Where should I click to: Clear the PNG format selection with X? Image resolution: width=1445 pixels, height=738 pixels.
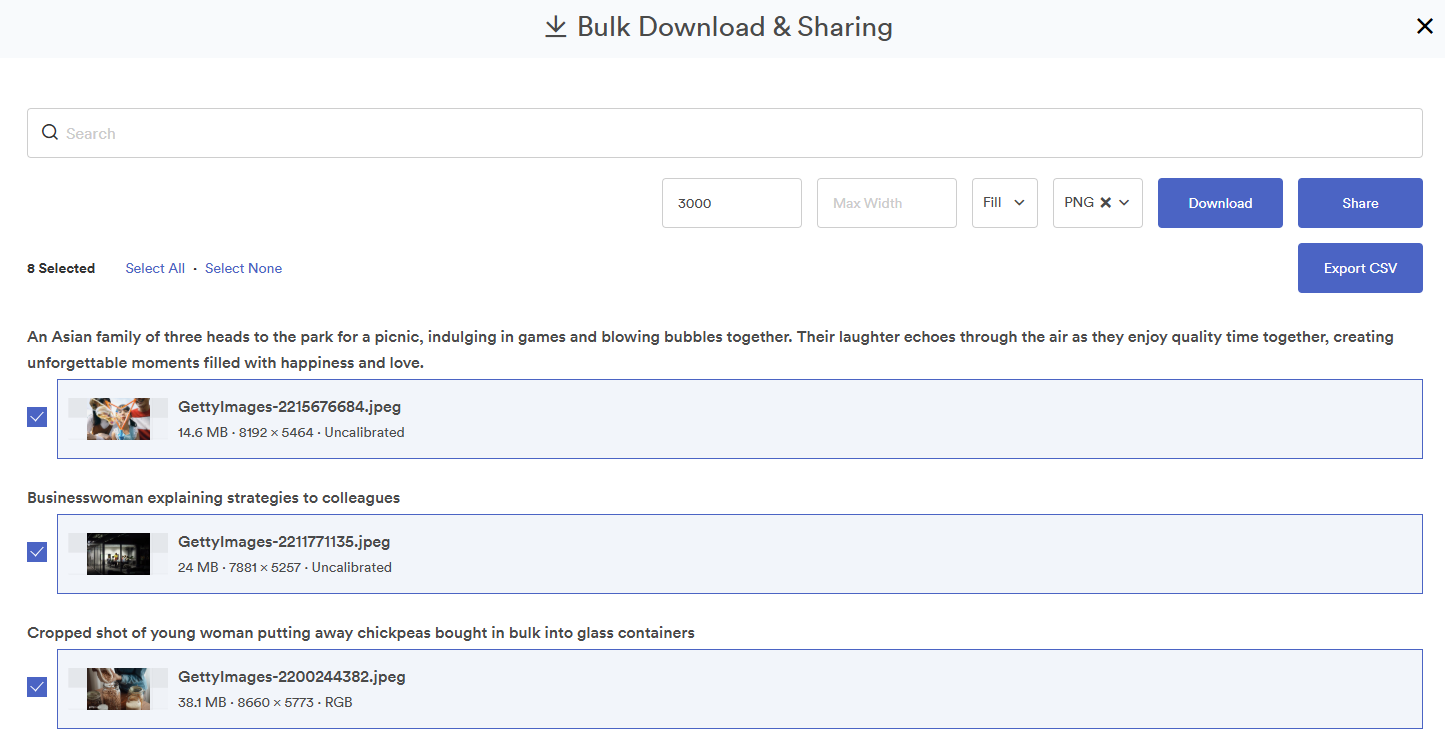click(x=1105, y=203)
